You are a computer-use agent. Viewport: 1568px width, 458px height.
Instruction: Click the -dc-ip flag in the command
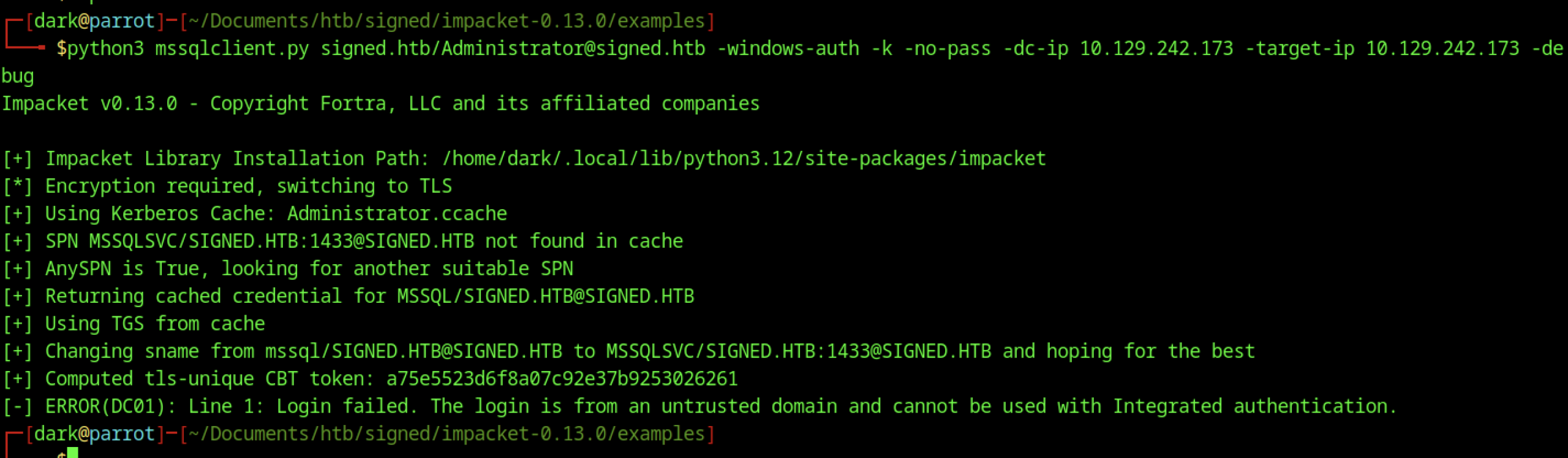click(1035, 48)
